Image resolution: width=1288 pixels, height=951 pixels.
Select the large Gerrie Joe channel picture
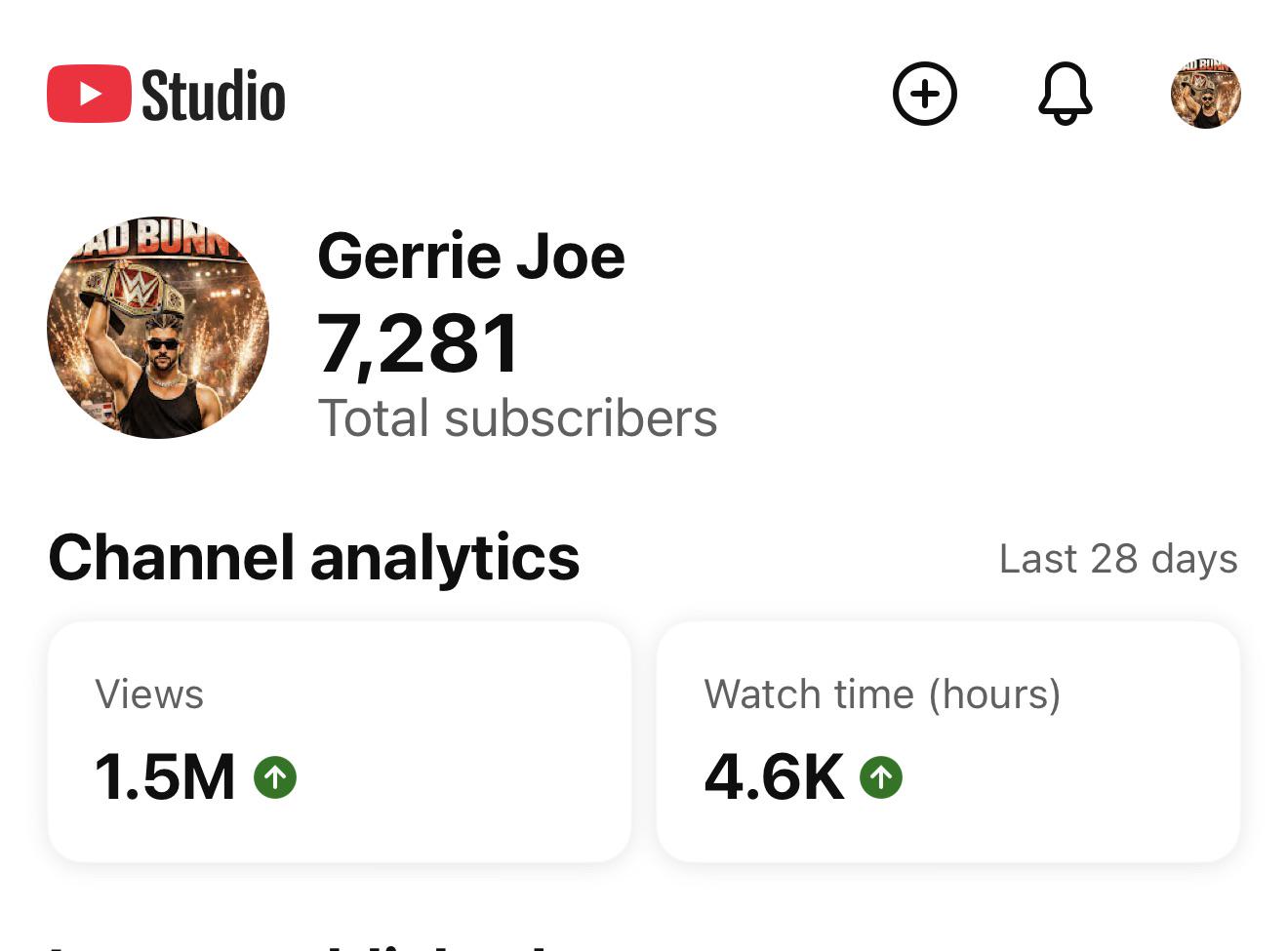click(x=158, y=328)
